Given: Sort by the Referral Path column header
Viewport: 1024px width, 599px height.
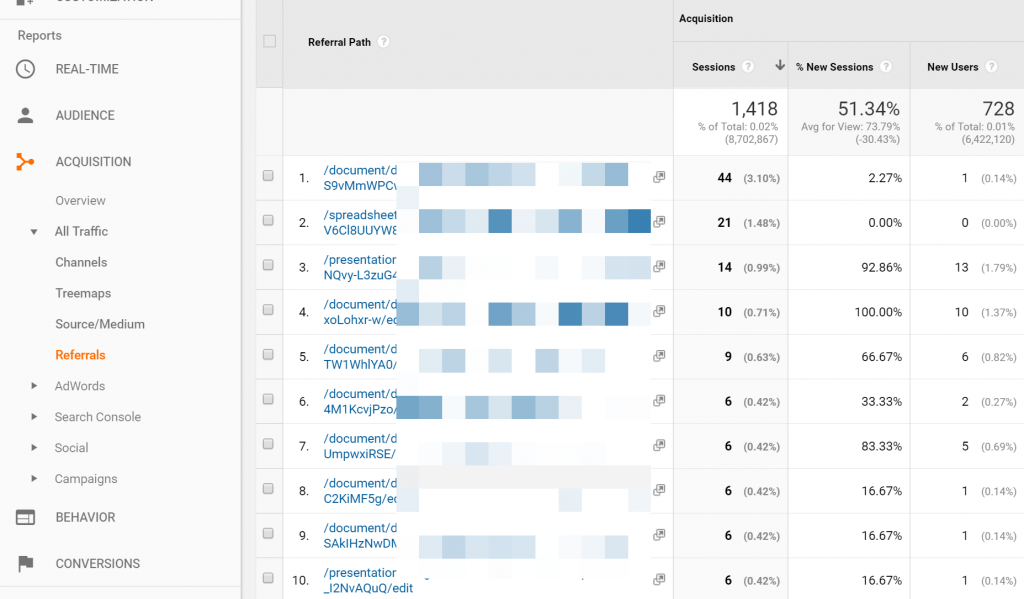Looking at the screenshot, I should [x=339, y=42].
